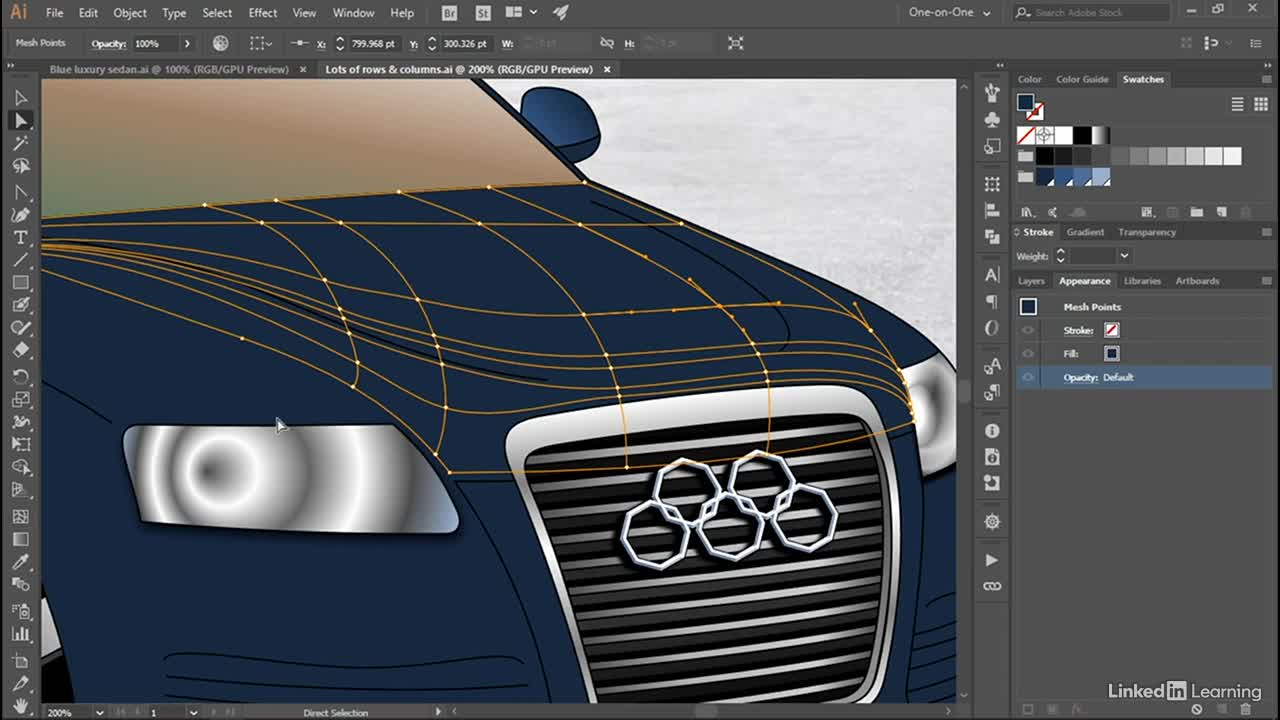Switch to the Layers tab
This screenshot has height=720, width=1280.
pyautogui.click(x=1031, y=281)
